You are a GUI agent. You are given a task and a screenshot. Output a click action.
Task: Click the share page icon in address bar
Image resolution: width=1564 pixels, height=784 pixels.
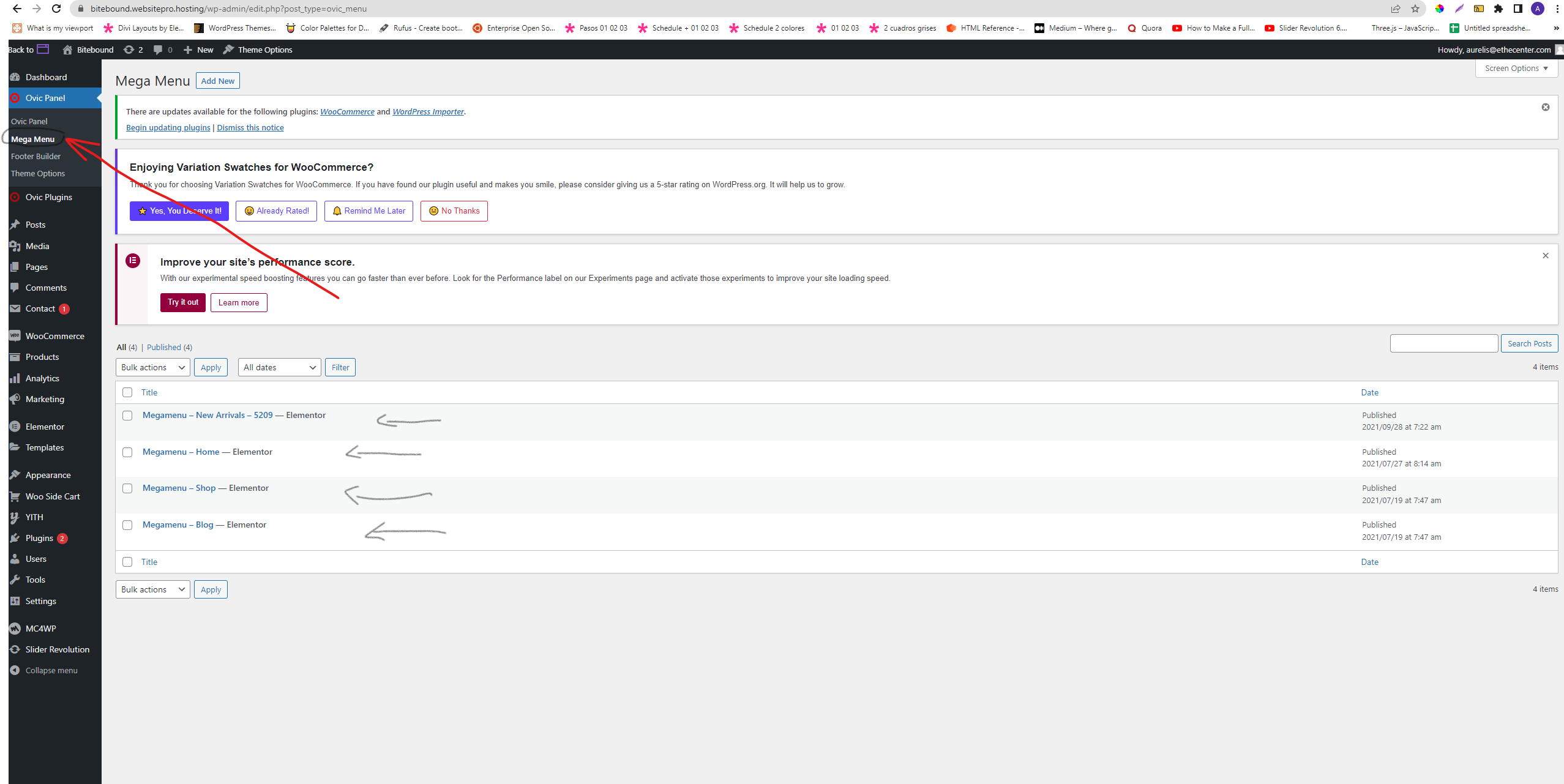pos(1396,9)
